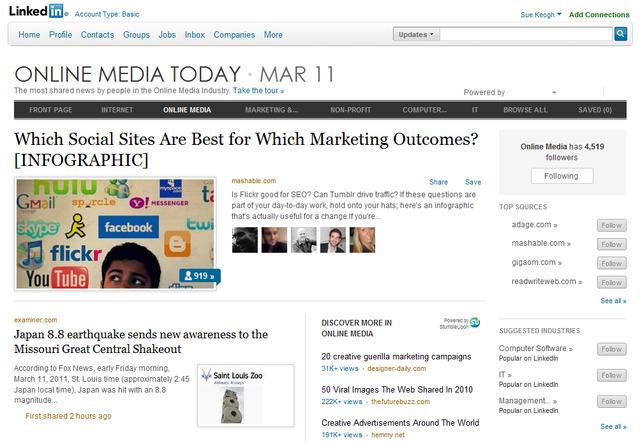This screenshot has width=640, height=443.
Task: Click thefuturebuzz.com source link
Action: pyautogui.click(x=400, y=402)
